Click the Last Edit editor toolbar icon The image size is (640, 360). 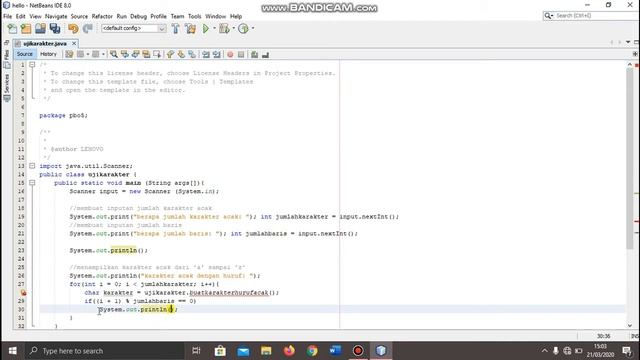tap(69, 54)
